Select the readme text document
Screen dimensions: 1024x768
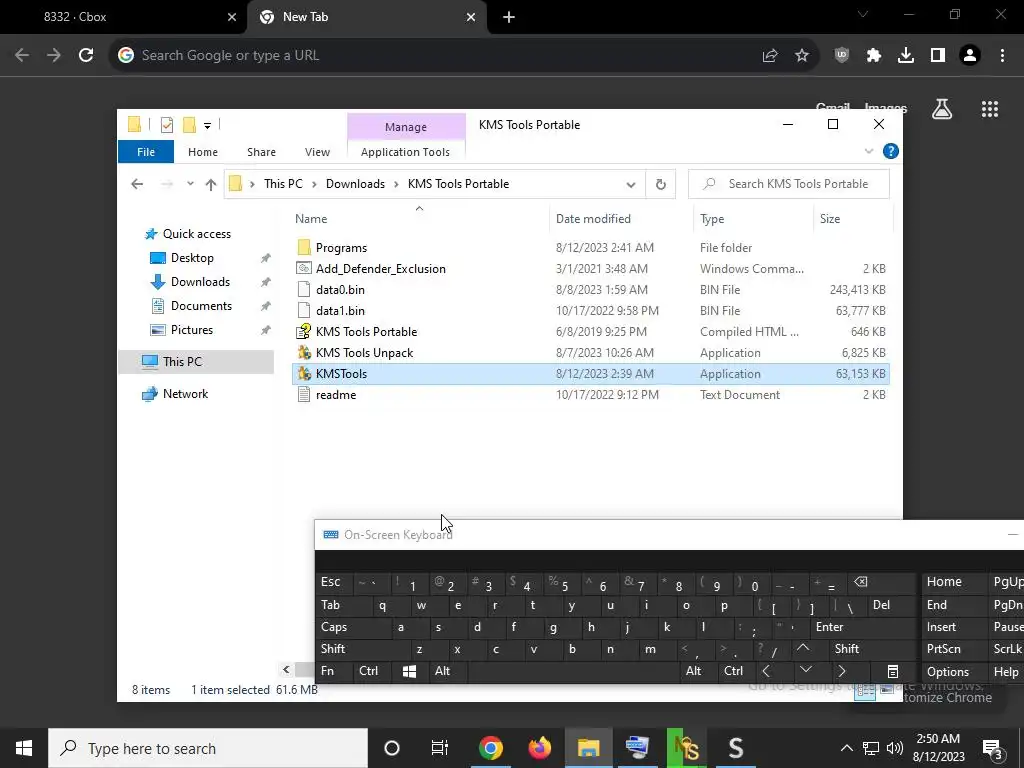click(590, 394)
